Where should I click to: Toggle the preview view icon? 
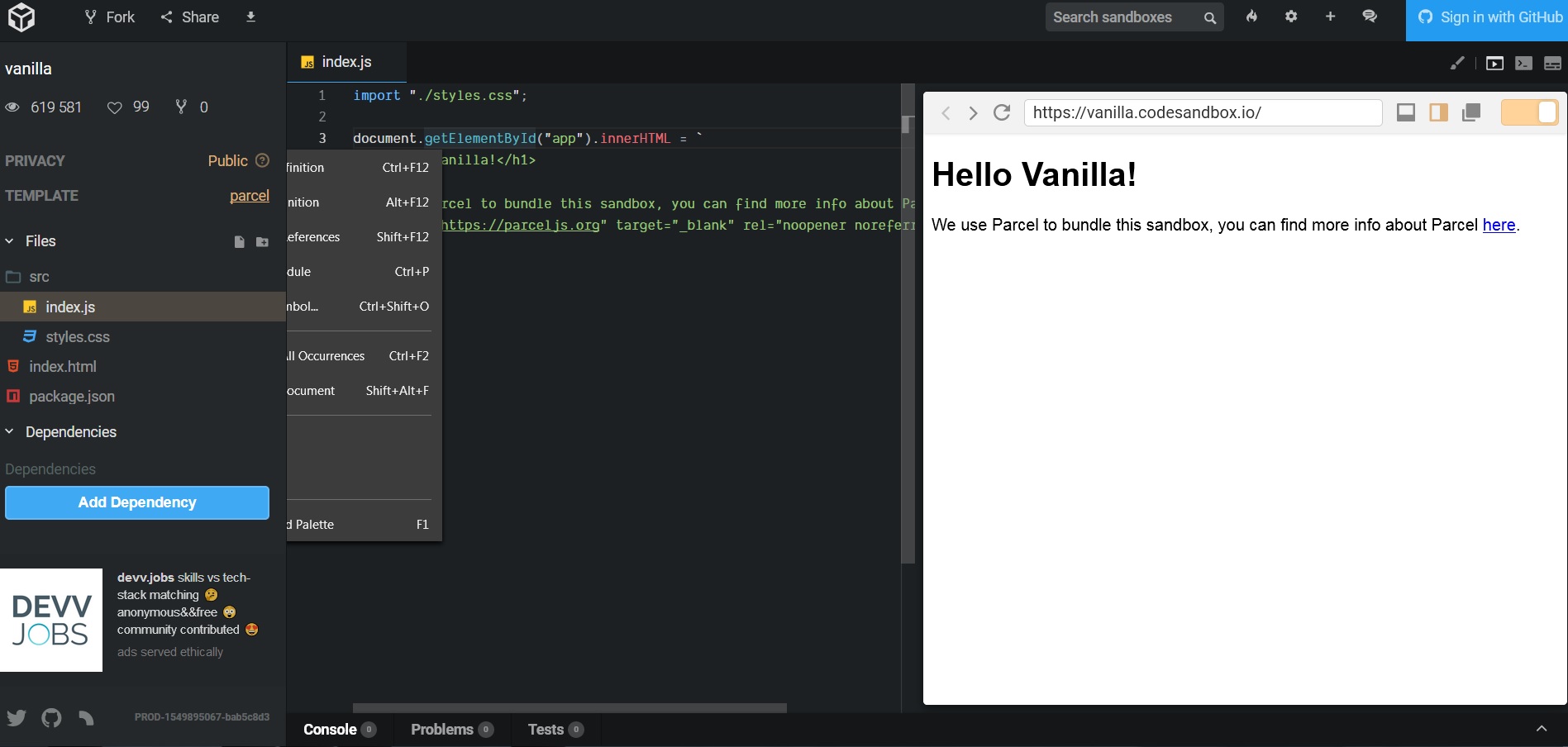1494,64
